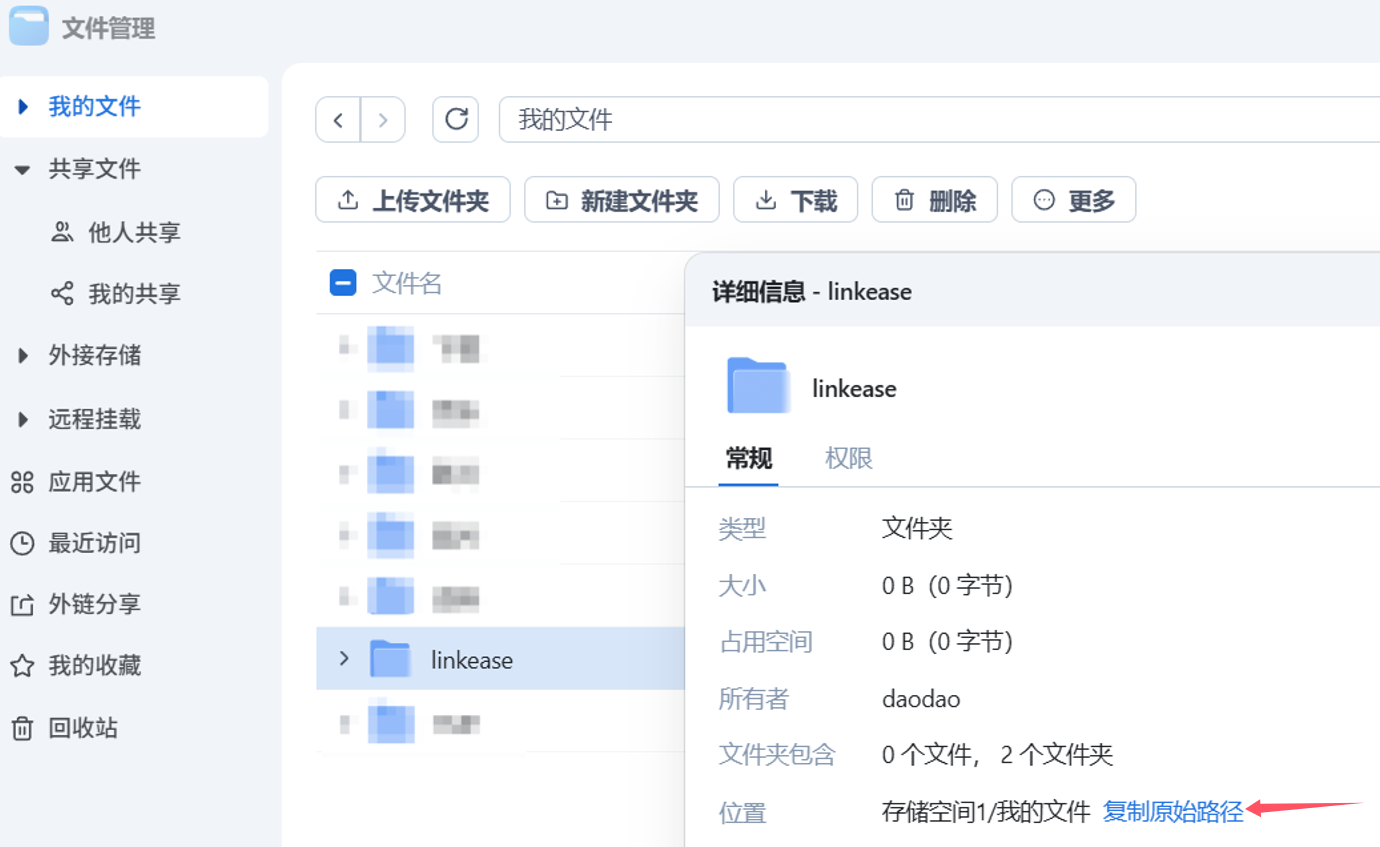Click the large linkease folder icon in details
This screenshot has height=847, width=1380.
pyautogui.click(x=757, y=386)
